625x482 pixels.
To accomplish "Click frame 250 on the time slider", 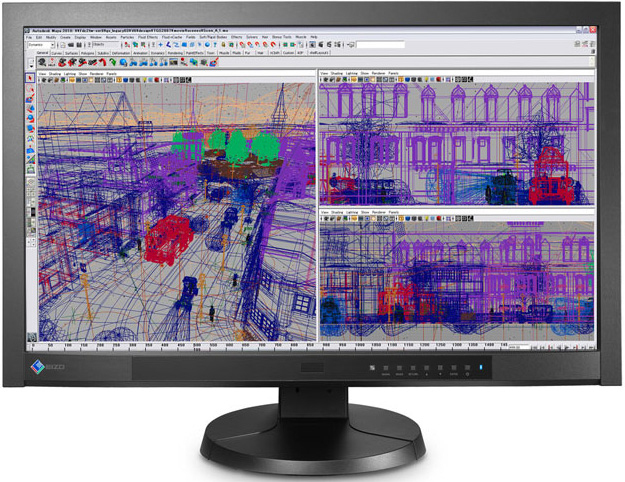I will coord(116,346).
